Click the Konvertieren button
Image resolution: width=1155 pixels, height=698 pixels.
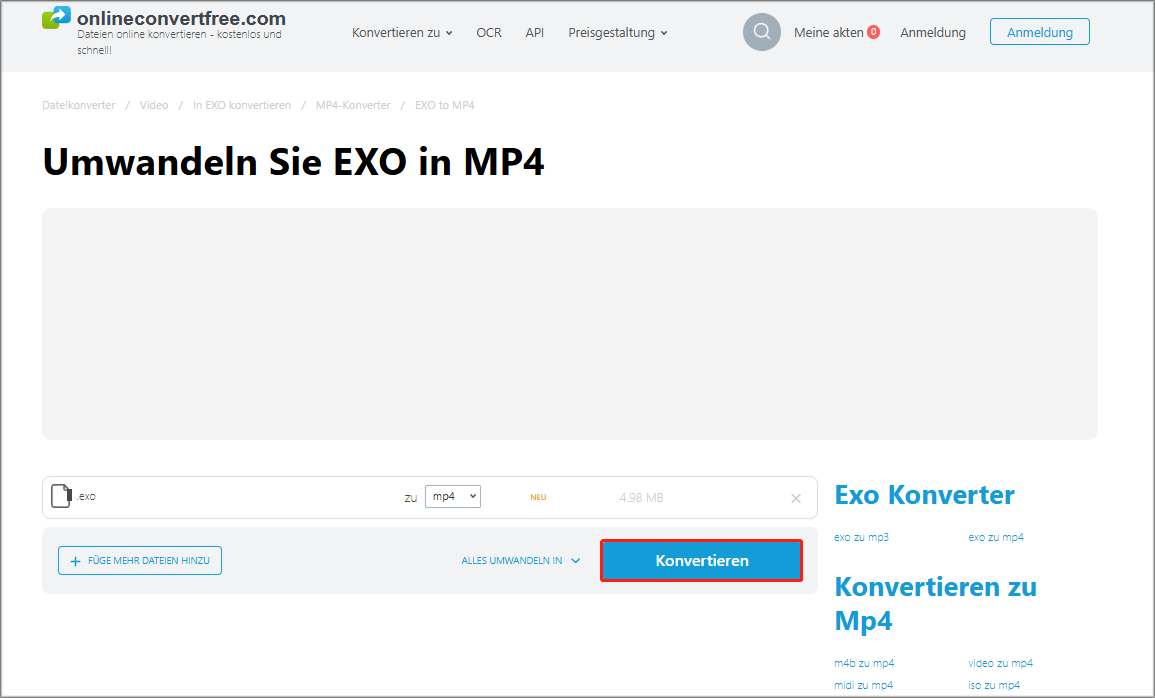coord(700,560)
